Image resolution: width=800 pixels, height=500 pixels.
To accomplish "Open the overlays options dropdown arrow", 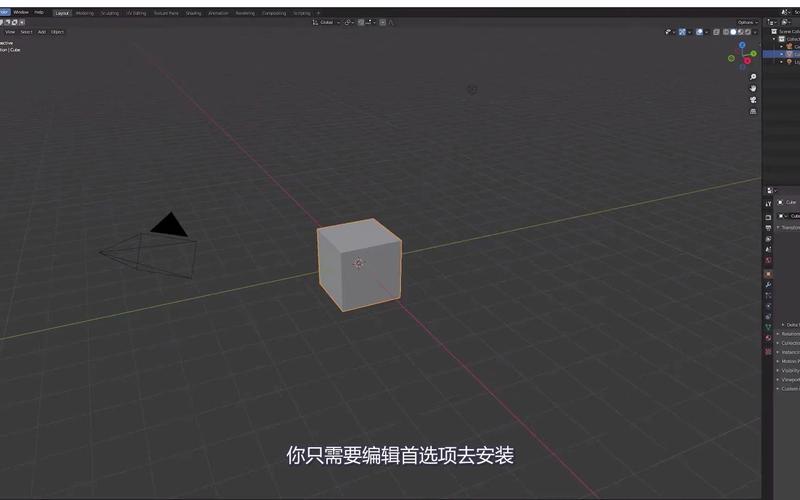I will pos(707,32).
